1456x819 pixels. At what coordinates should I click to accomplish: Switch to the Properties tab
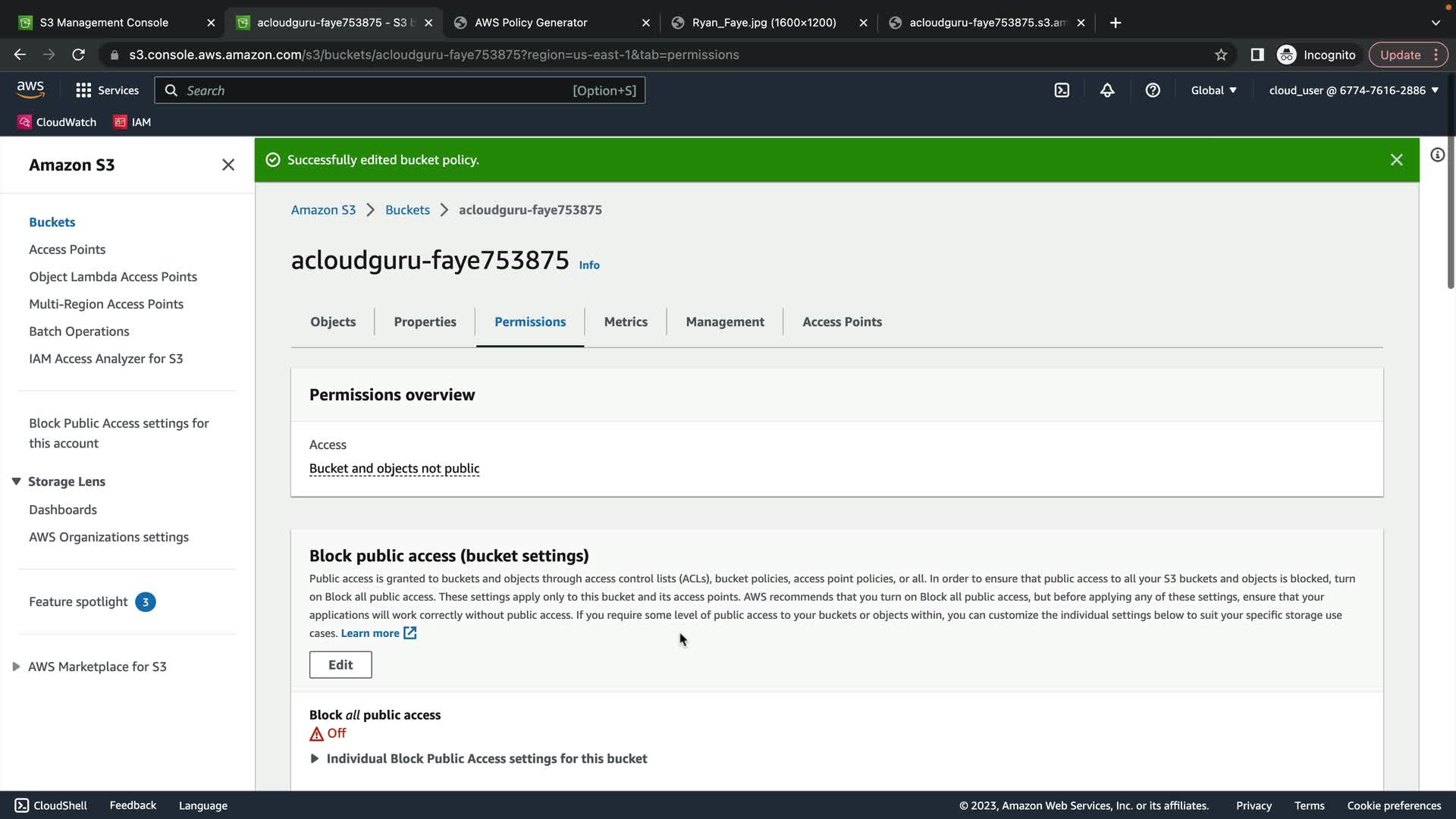click(425, 322)
